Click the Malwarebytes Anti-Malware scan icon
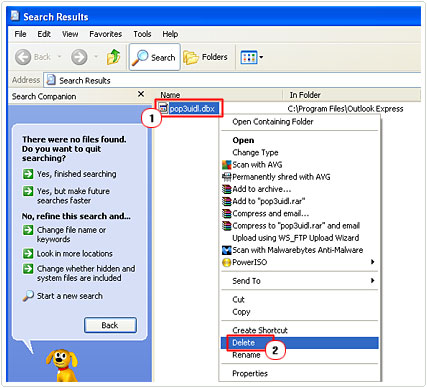The height and width of the screenshot is (388, 427). pyautogui.click(x=227, y=250)
